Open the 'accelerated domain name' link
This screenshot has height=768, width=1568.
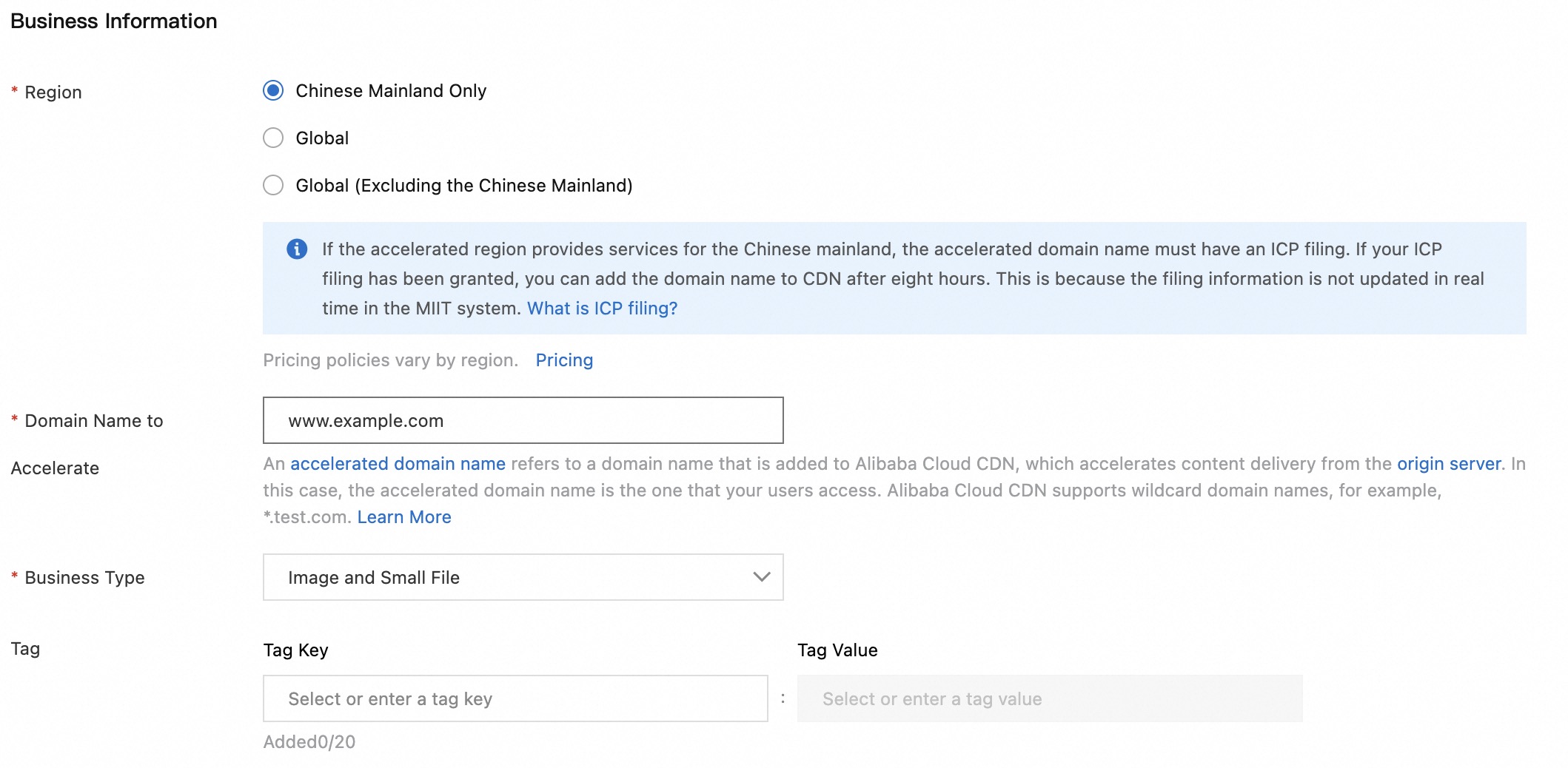point(398,464)
